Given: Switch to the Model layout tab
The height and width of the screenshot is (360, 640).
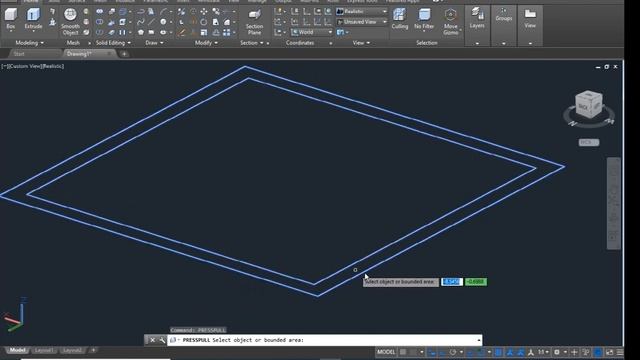Looking at the screenshot, I should click(17, 350).
